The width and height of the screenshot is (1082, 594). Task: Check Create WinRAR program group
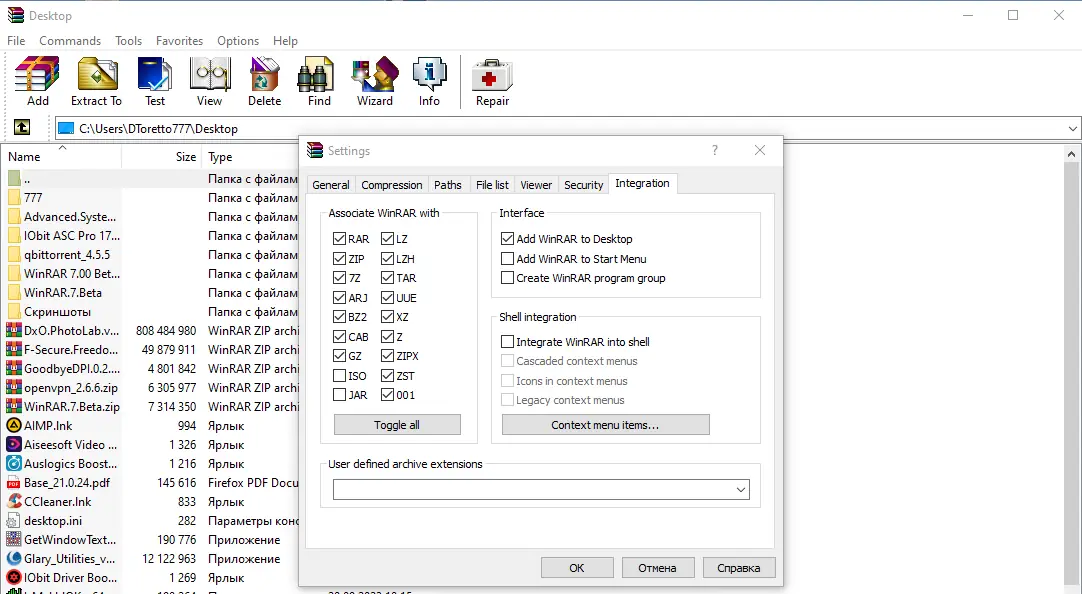pos(507,278)
